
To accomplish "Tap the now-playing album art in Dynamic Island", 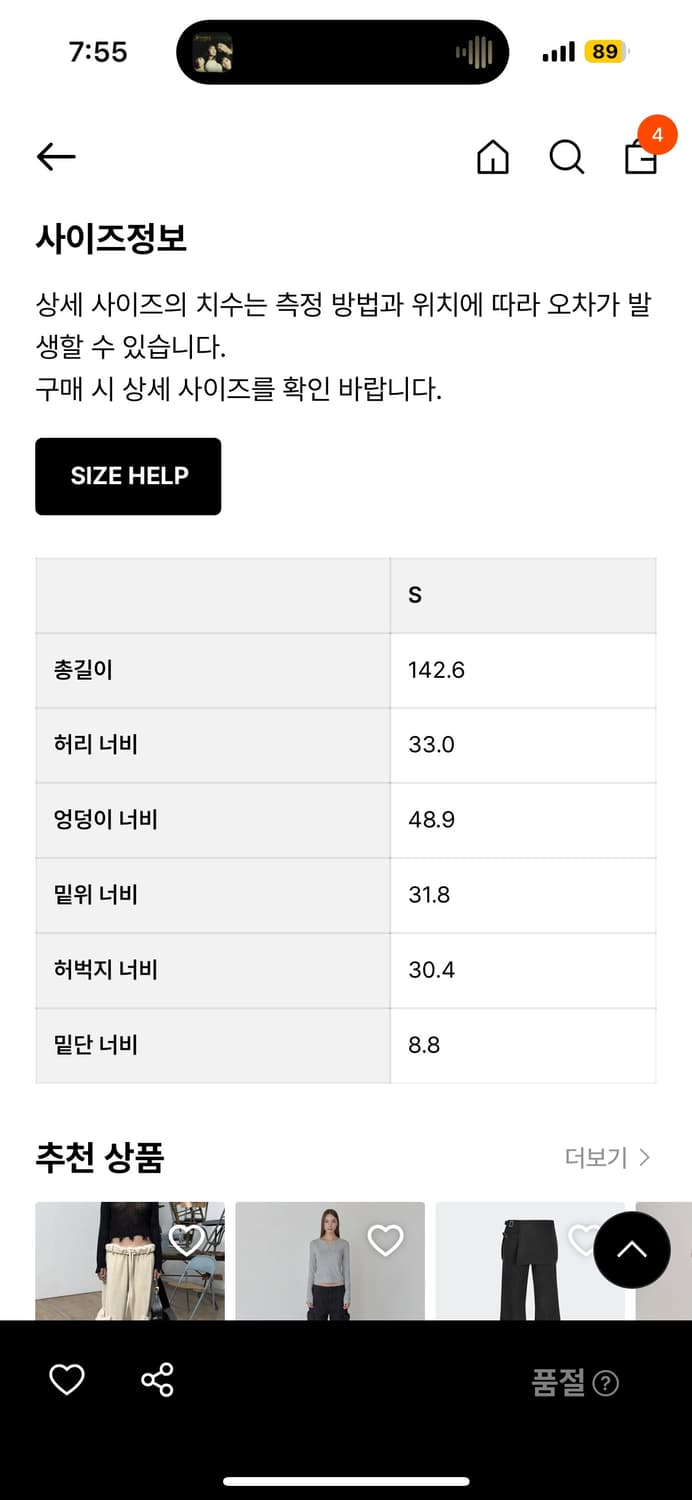I will pos(212,52).
